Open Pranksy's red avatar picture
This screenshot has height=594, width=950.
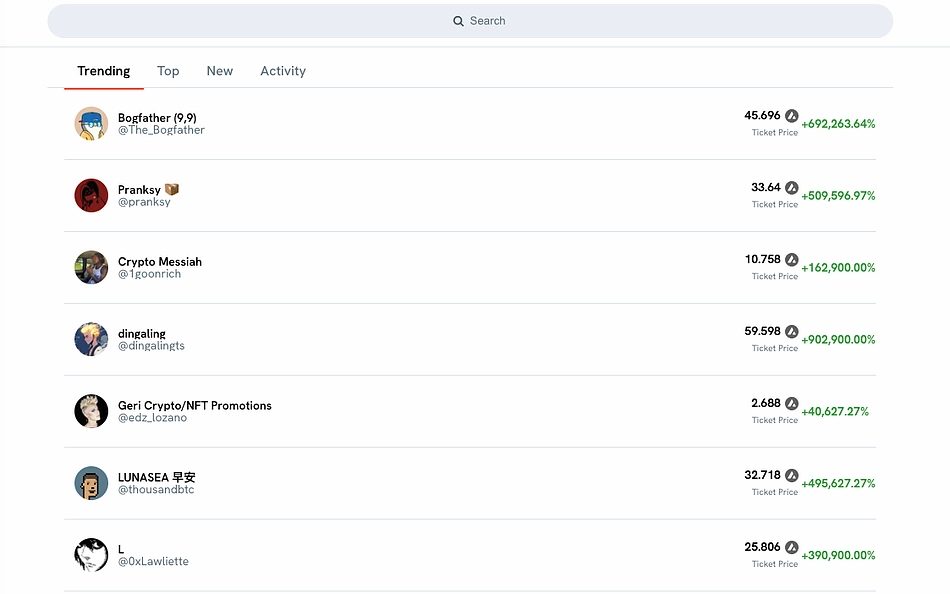[x=91, y=195]
